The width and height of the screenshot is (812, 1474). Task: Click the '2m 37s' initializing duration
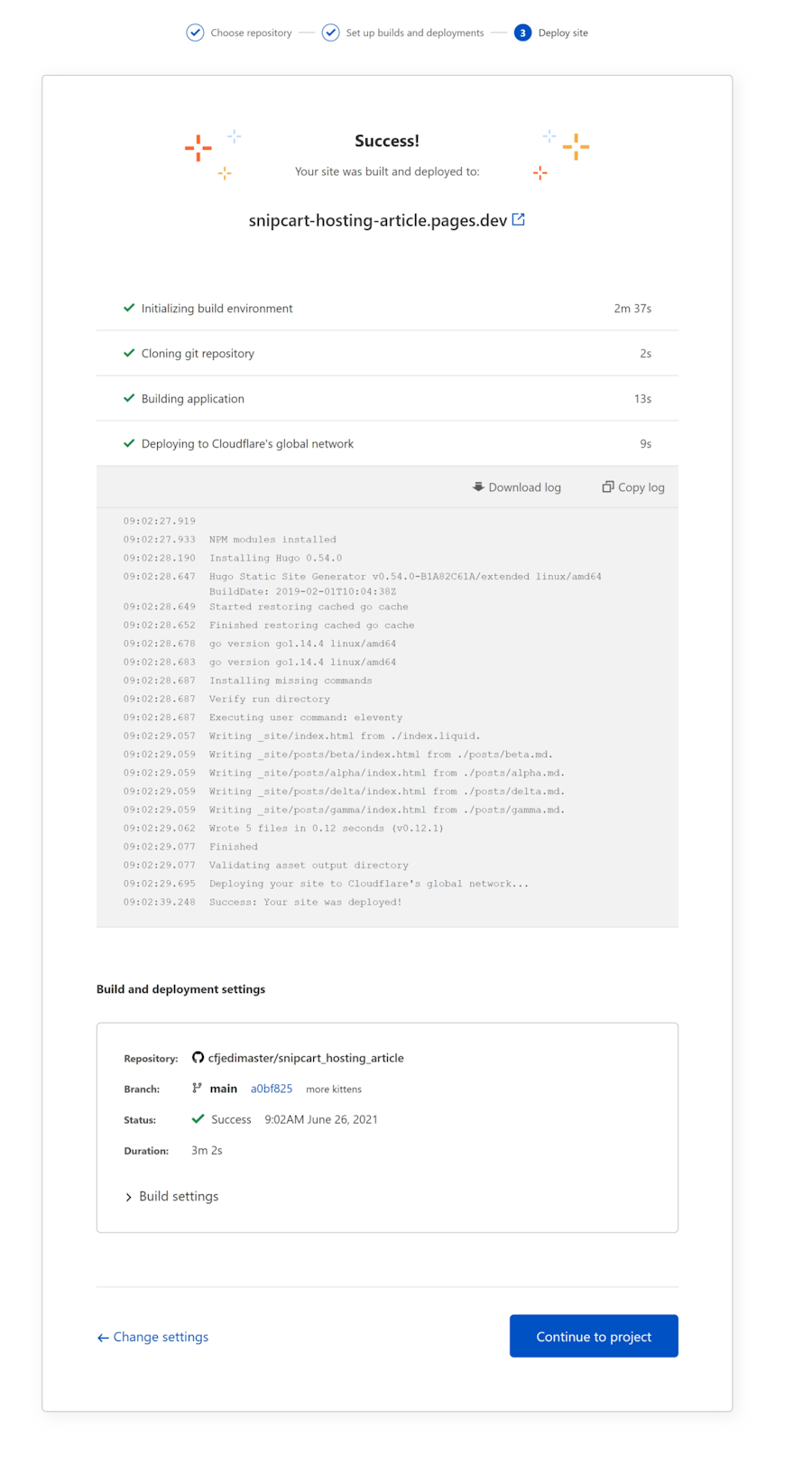click(x=632, y=308)
